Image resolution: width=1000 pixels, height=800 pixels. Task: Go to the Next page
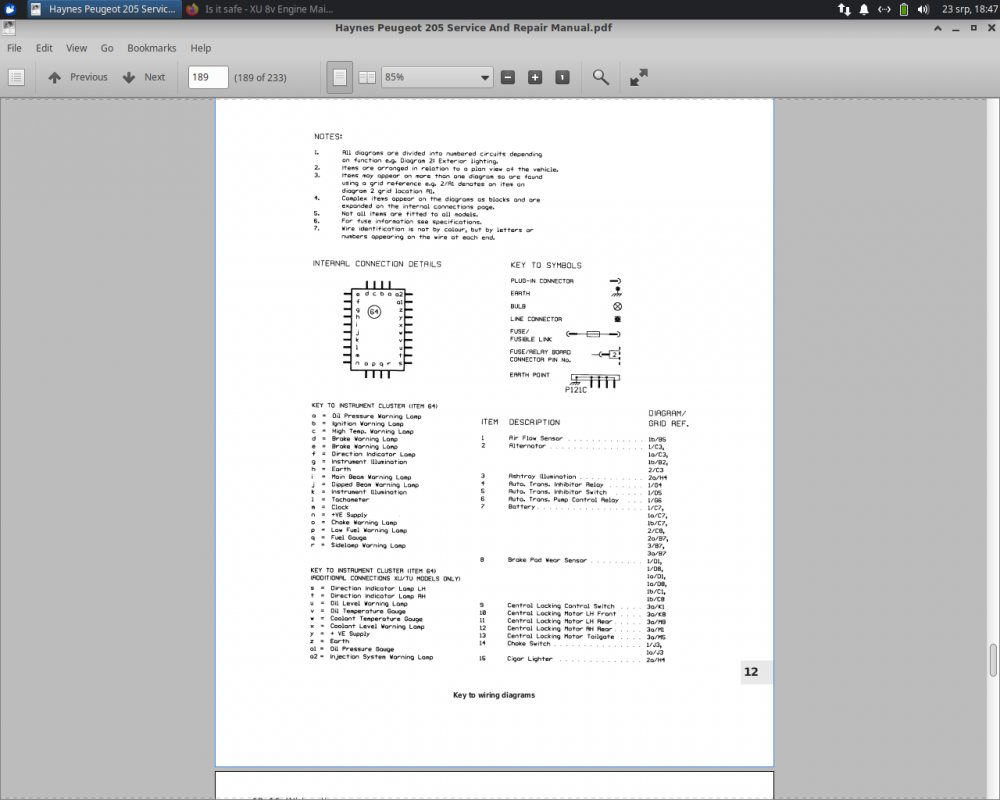pyautogui.click(x=144, y=77)
